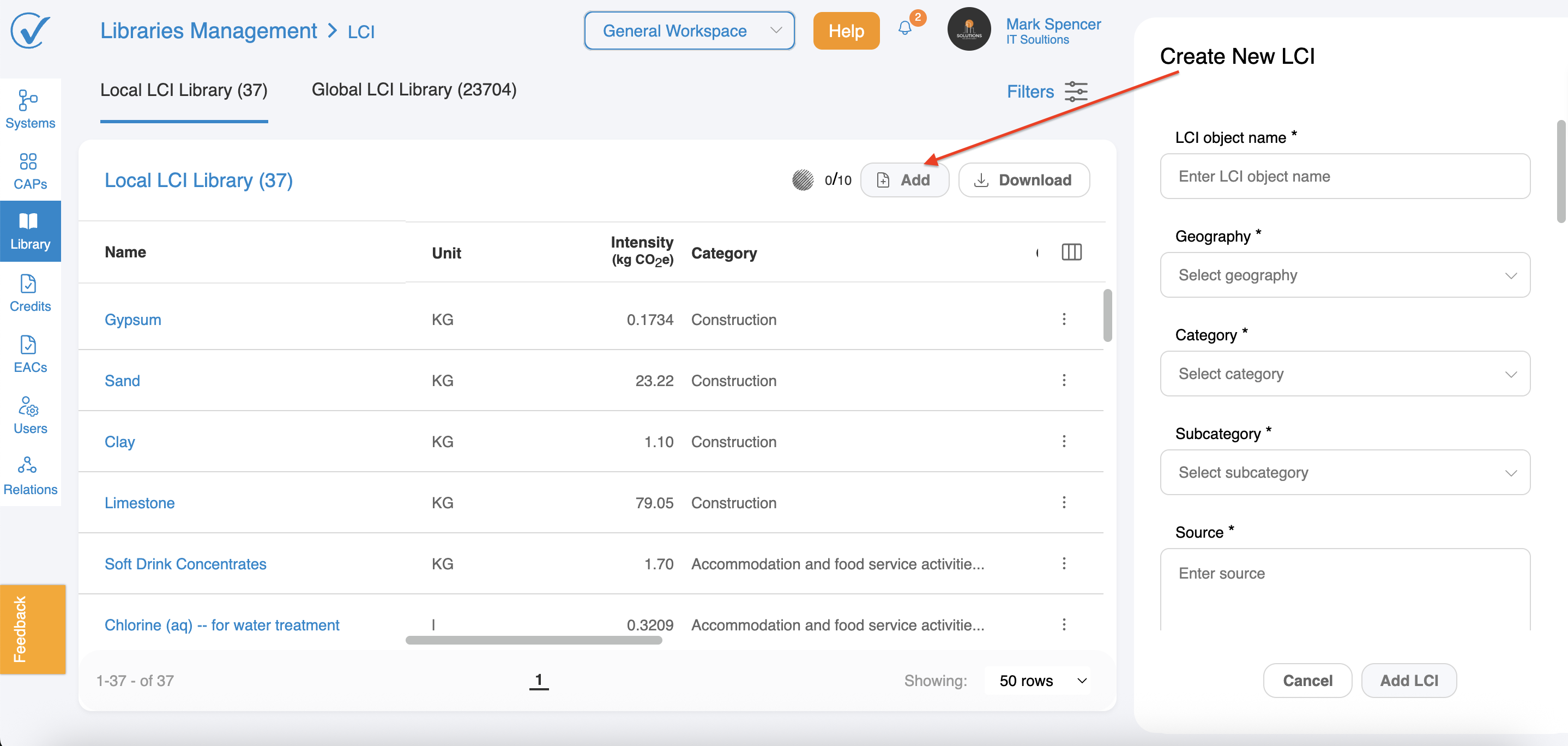Click the Enter source text area

coord(1344,589)
